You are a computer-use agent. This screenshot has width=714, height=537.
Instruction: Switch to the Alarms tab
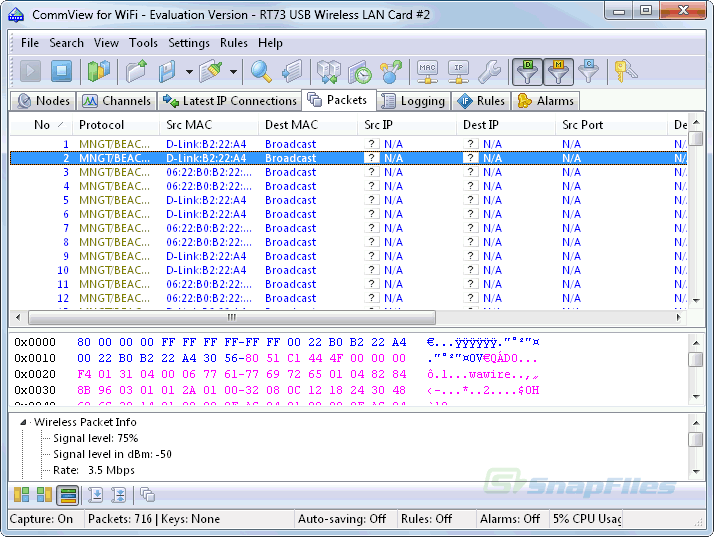click(545, 101)
